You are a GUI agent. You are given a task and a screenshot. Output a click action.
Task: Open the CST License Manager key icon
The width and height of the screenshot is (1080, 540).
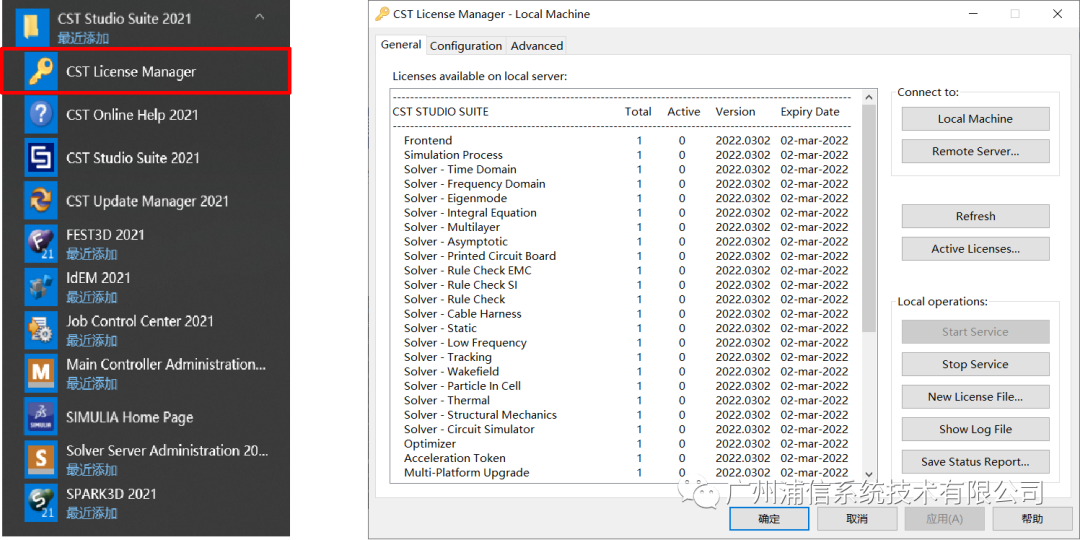click(x=41, y=72)
